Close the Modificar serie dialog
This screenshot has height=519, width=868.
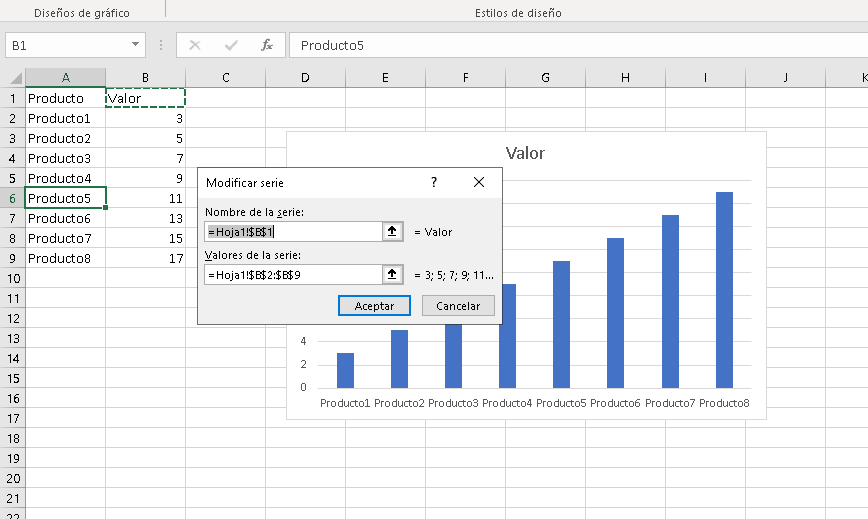(479, 182)
